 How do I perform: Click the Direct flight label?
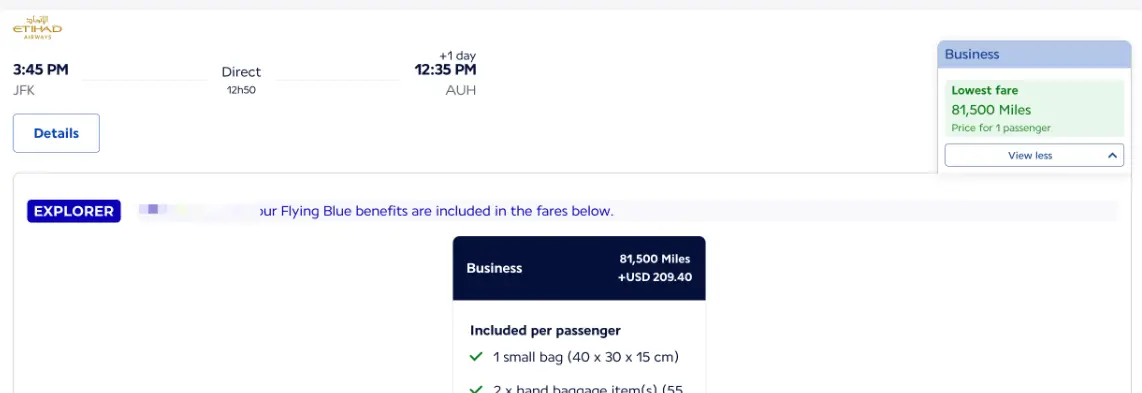(x=241, y=72)
